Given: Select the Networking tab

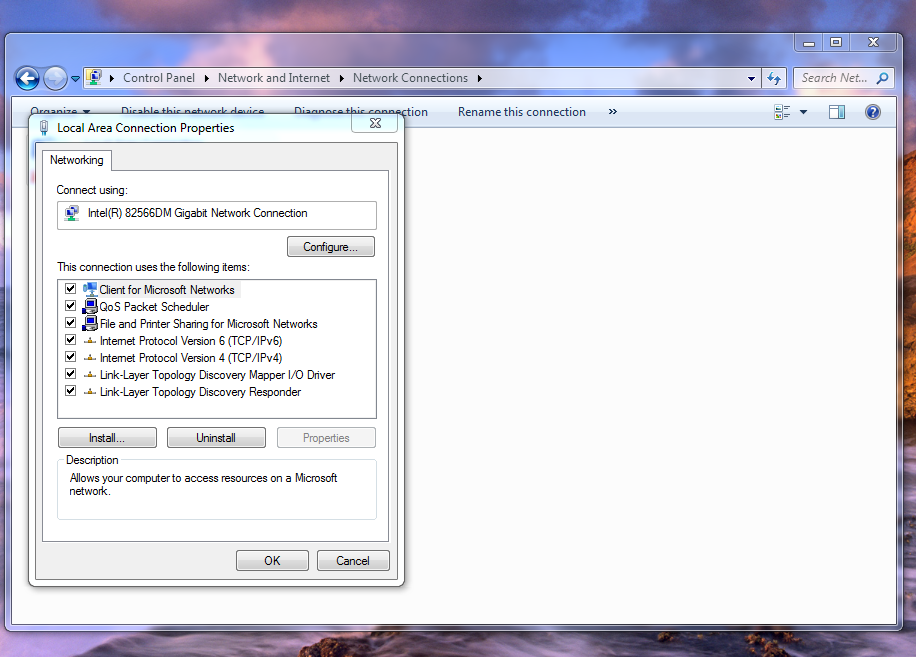Looking at the screenshot, I should tap(77, 160).
